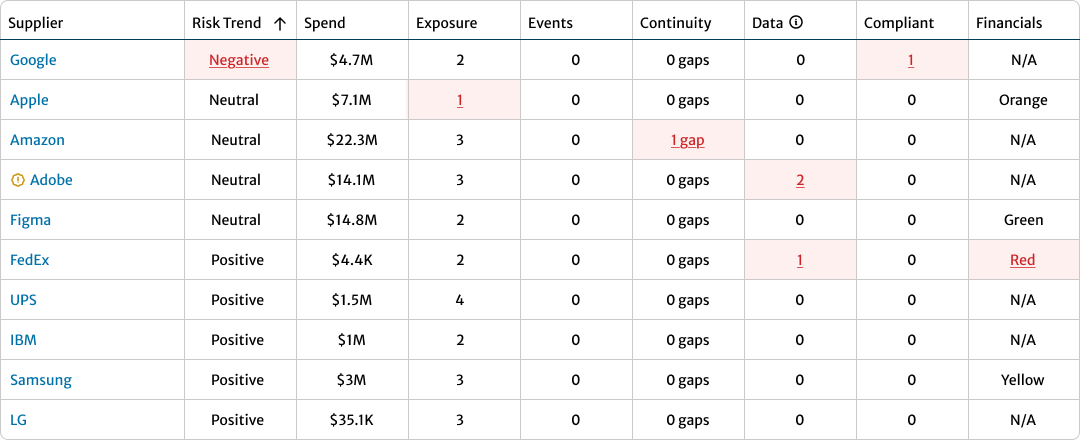Open the Amazon supplier link
This screenshot has width=1080, height=440.
(x=37, y=140)
